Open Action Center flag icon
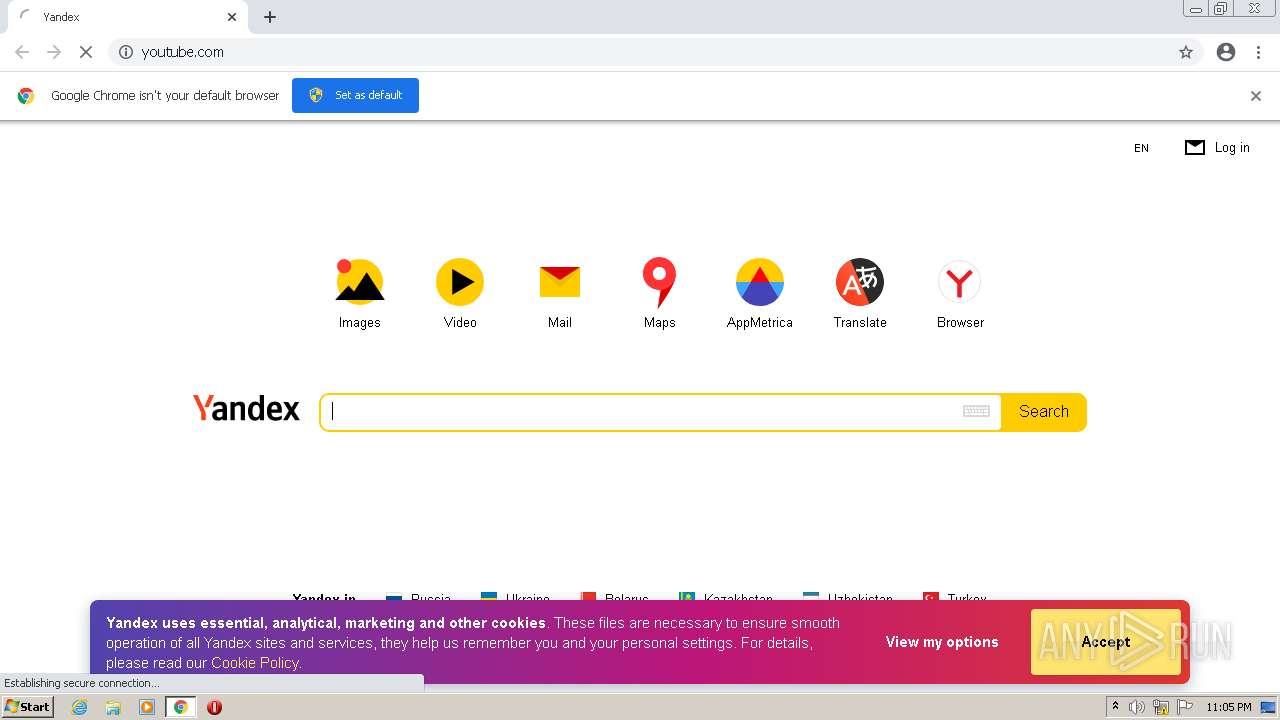This screenshot has height=720, width=1280. click(x=1185, y=707)
